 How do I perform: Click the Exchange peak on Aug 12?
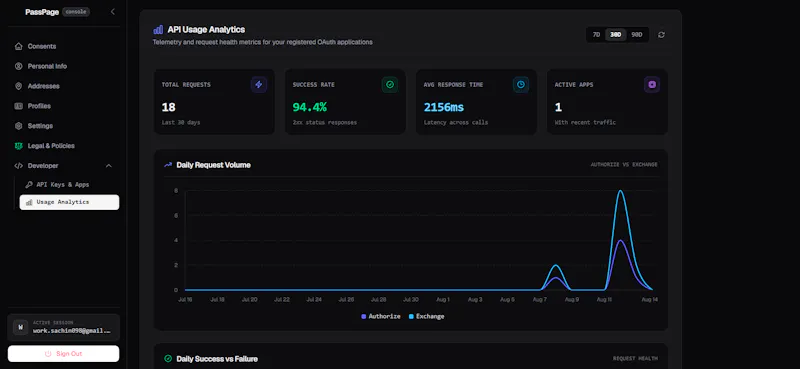pos(620,191)
